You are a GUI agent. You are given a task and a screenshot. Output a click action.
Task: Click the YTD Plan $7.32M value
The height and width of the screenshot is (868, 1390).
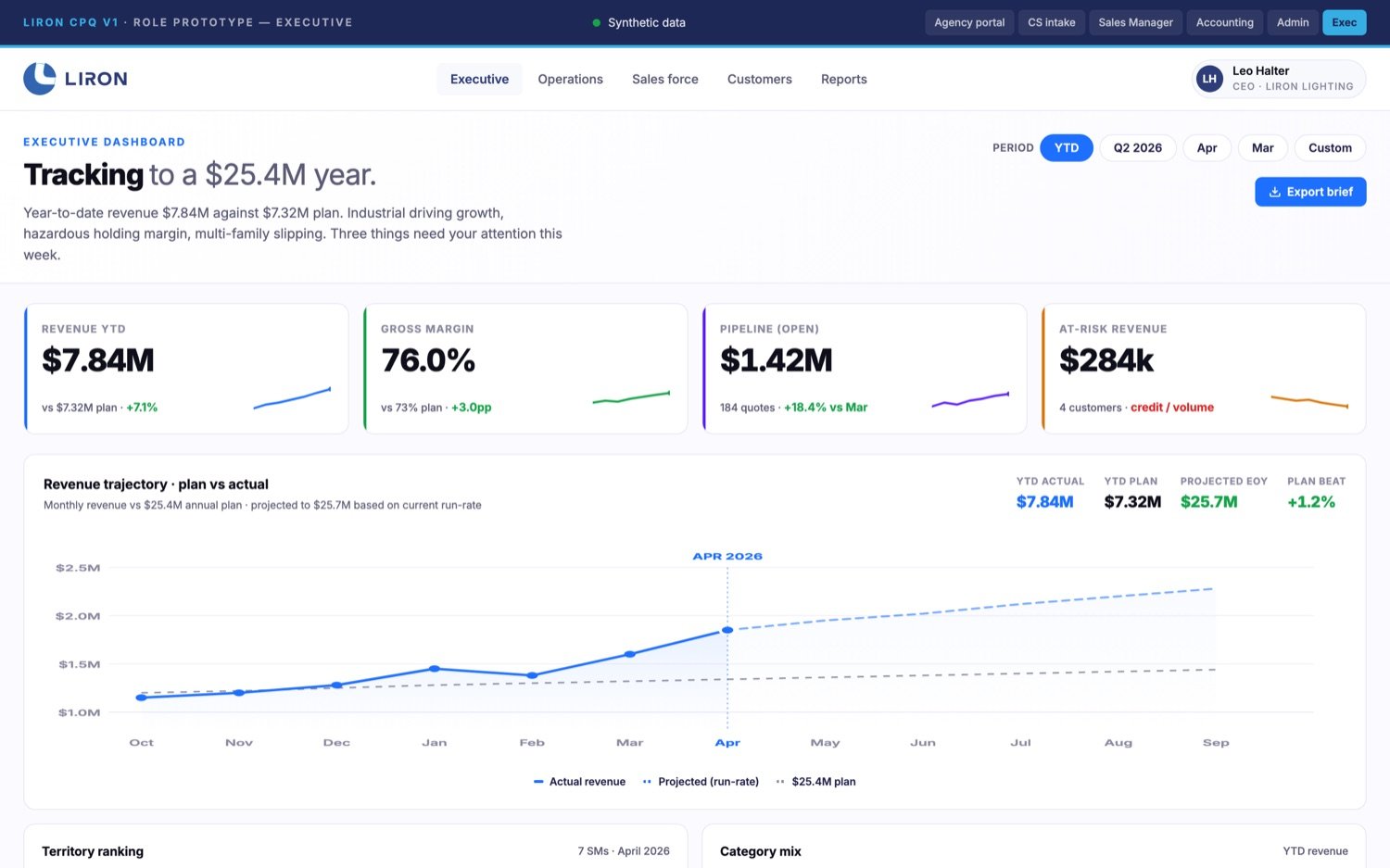(1132, 502)
